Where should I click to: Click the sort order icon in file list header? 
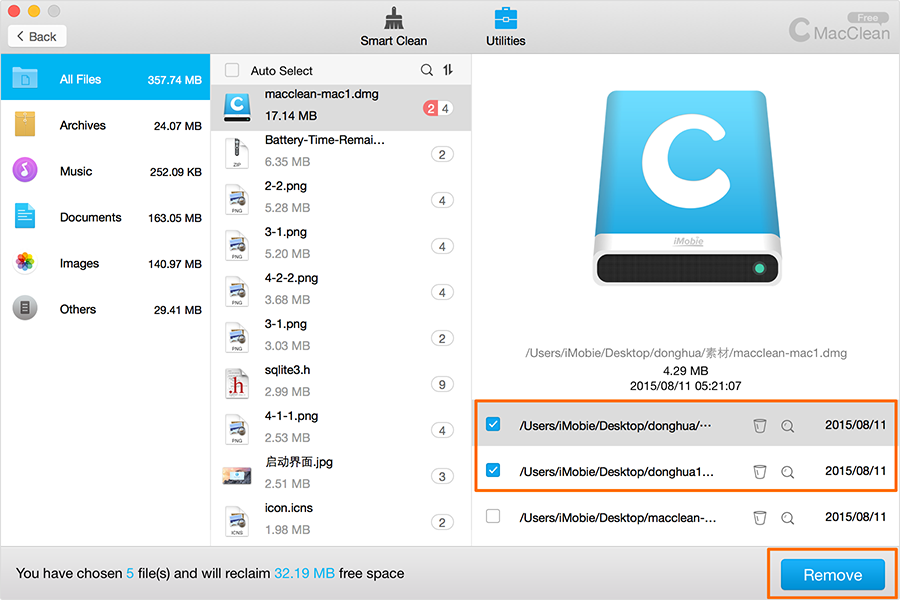click(448, 70)
